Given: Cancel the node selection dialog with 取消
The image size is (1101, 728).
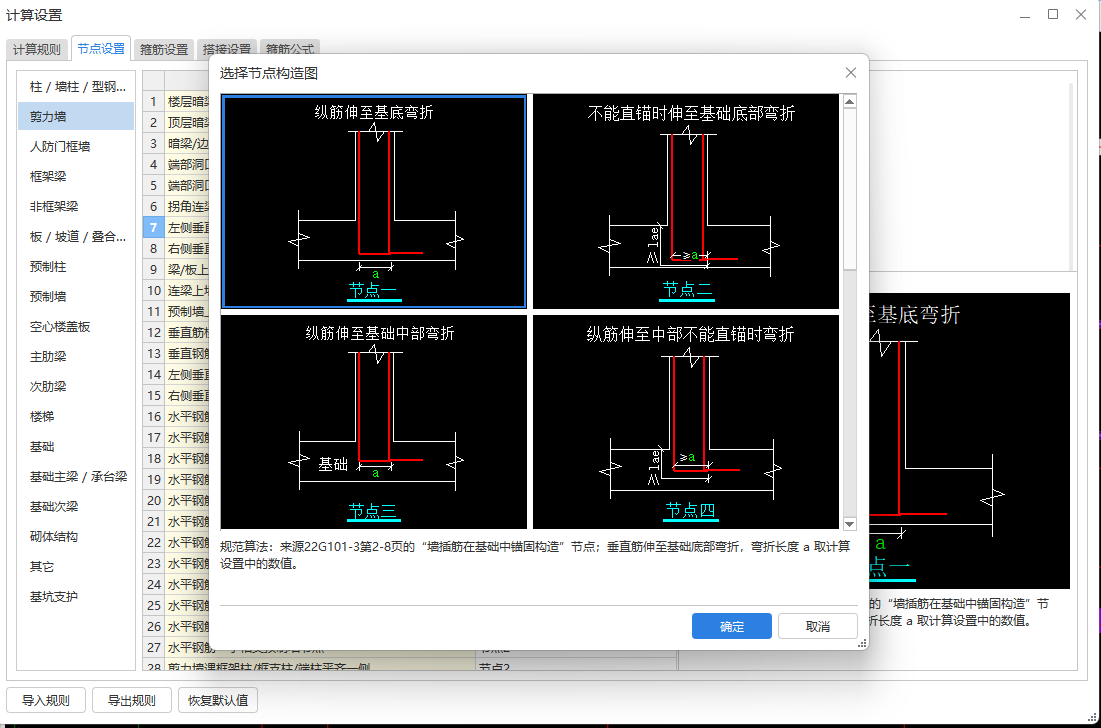Looking at the screenshot, I should [817, 626].
